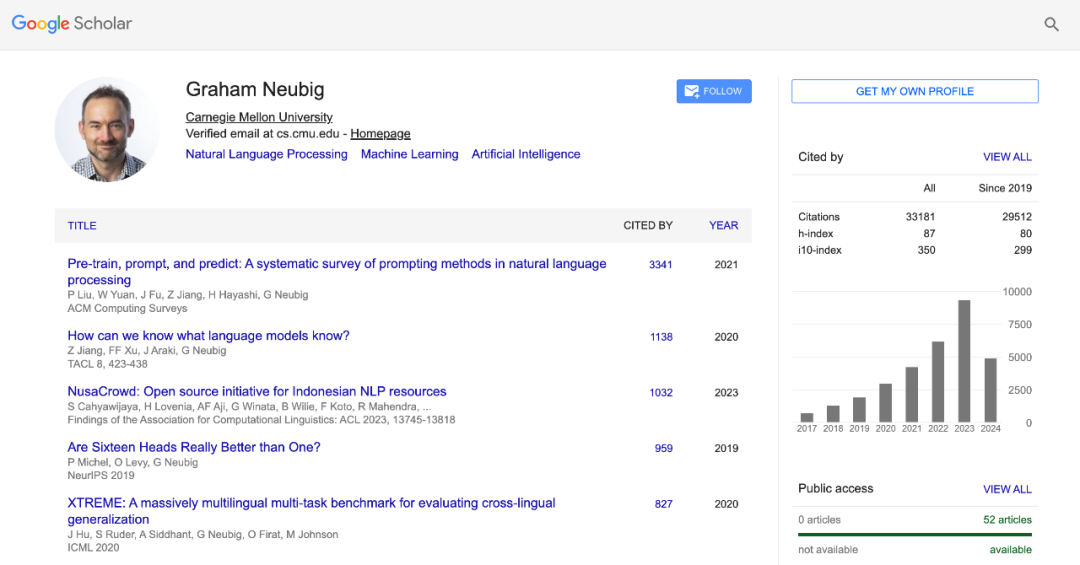Open the 52 articles available link
This screenshot has height=565, width=1080.
[1007, 520]
